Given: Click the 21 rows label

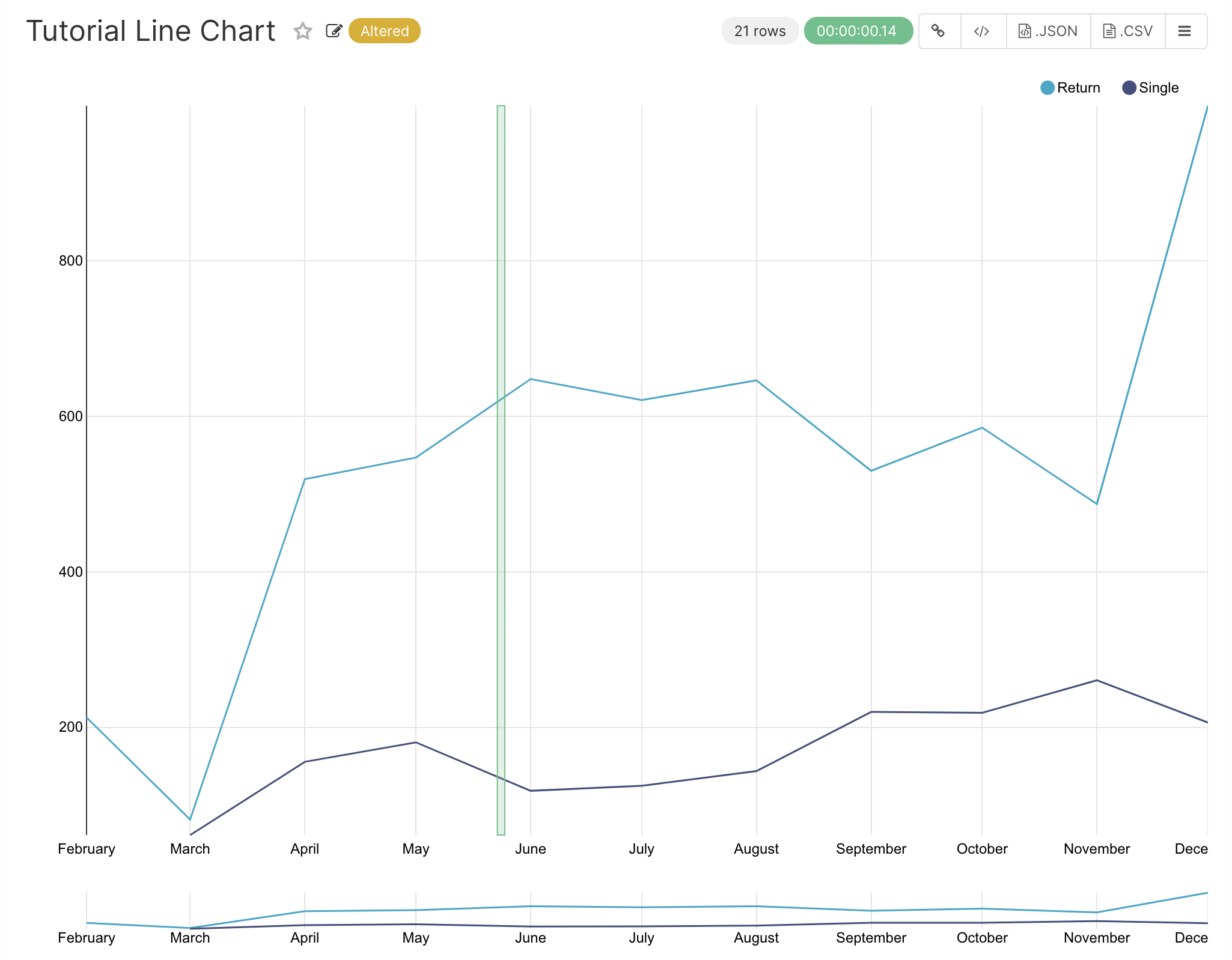Looking at the screenshot, I should click(760, 31).
